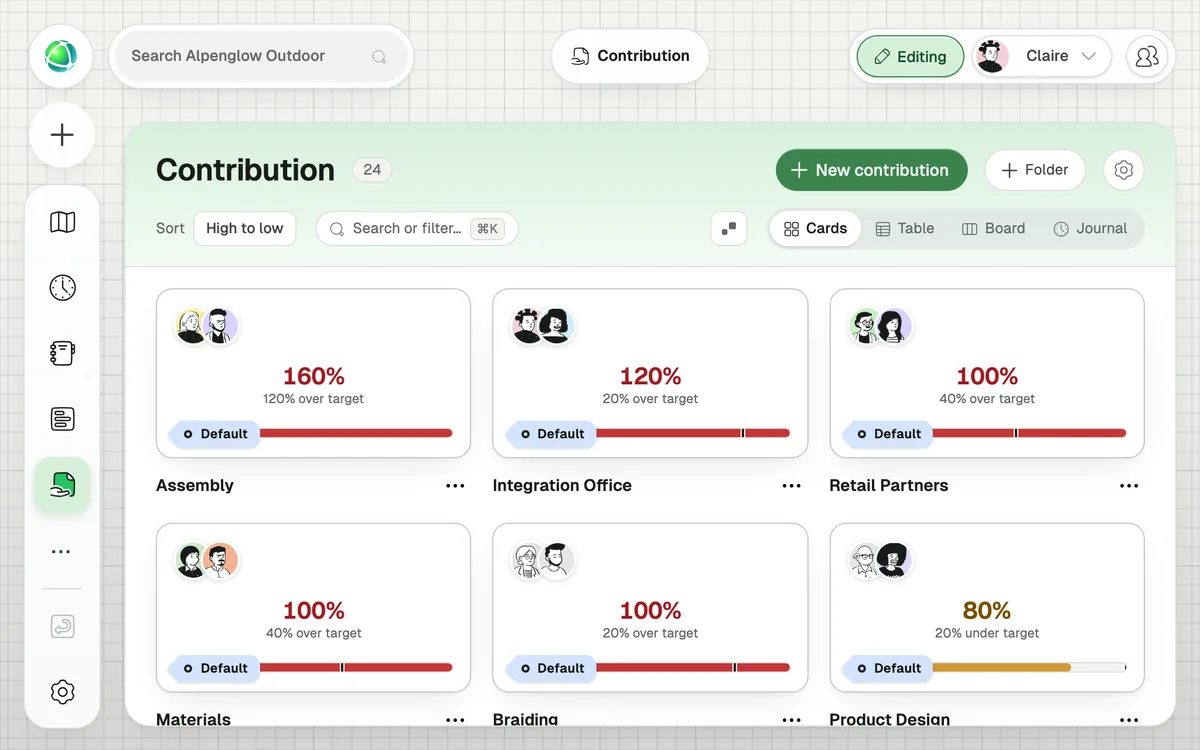This screenshot has width=1200, height=750.
Task: Click the 24 count badge
Action: coord(372,170)
